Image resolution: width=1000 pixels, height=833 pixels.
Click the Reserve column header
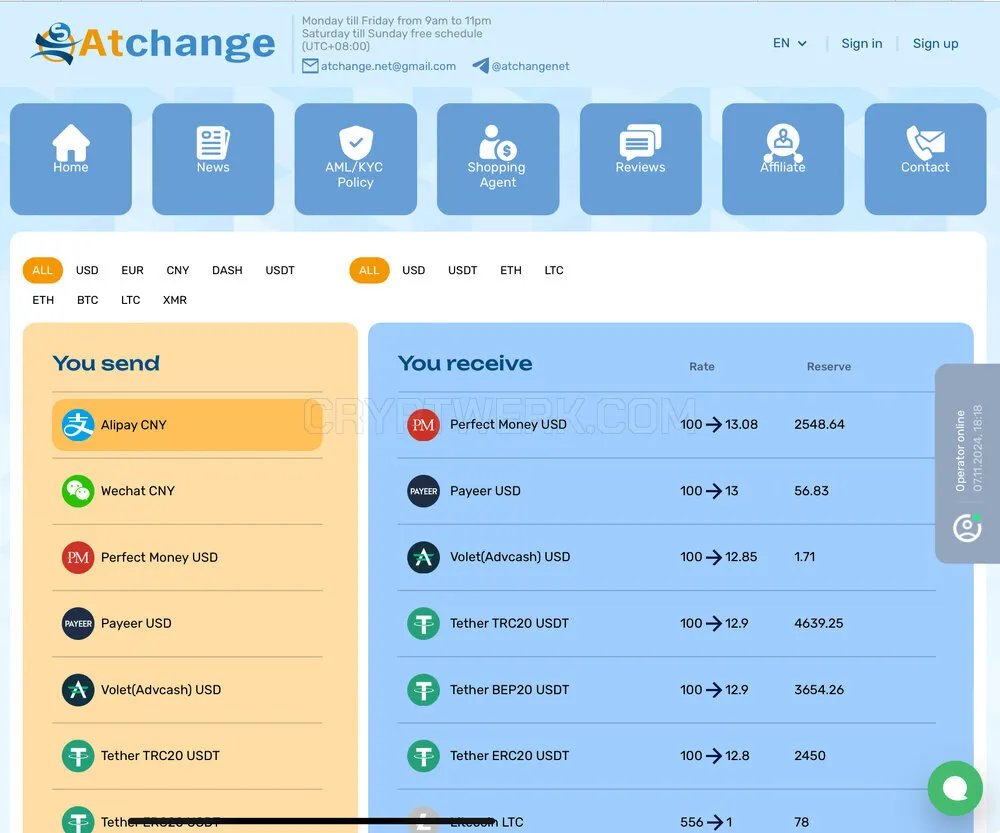(x=829, y=367)
